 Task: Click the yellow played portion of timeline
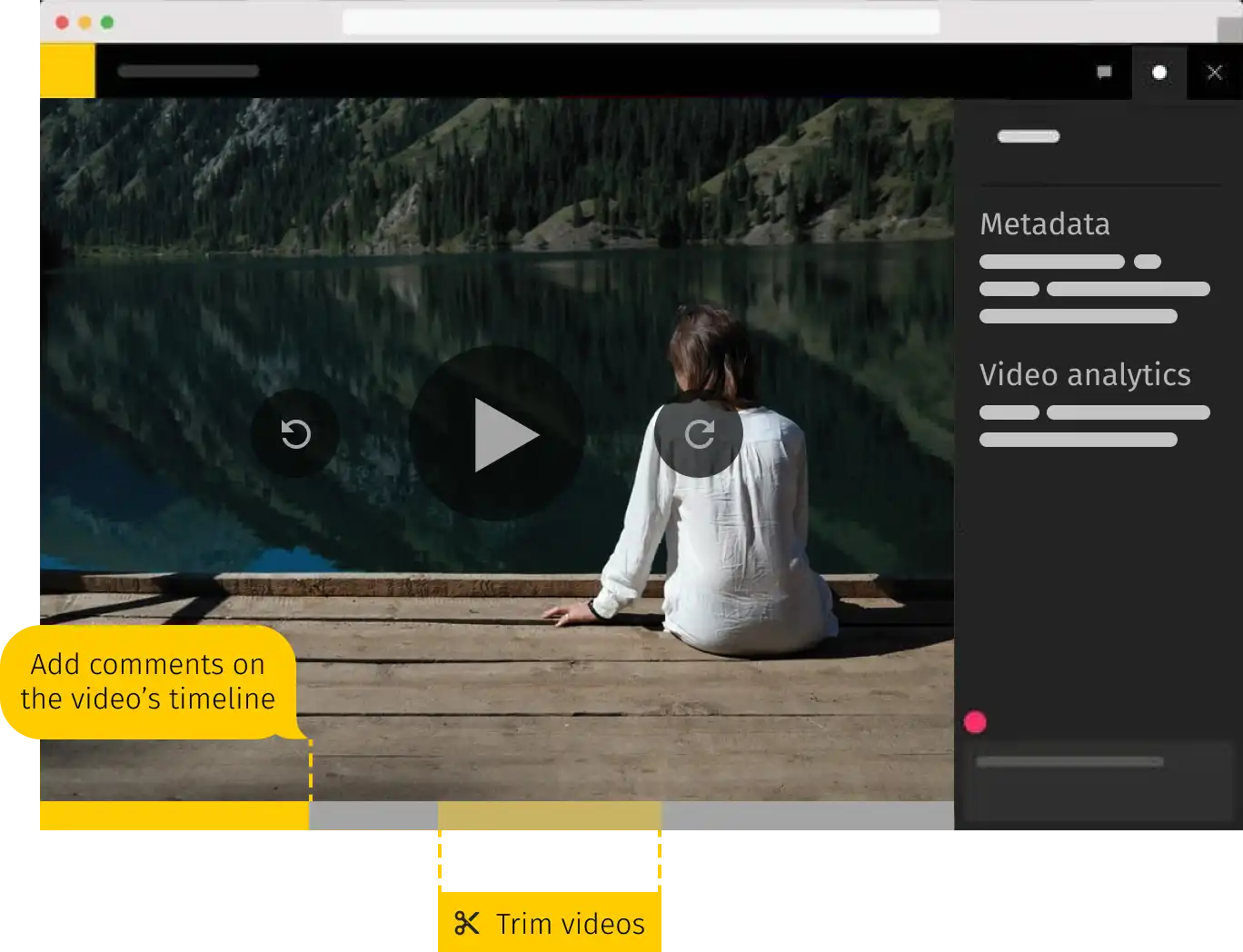click(x=174, y=815)
